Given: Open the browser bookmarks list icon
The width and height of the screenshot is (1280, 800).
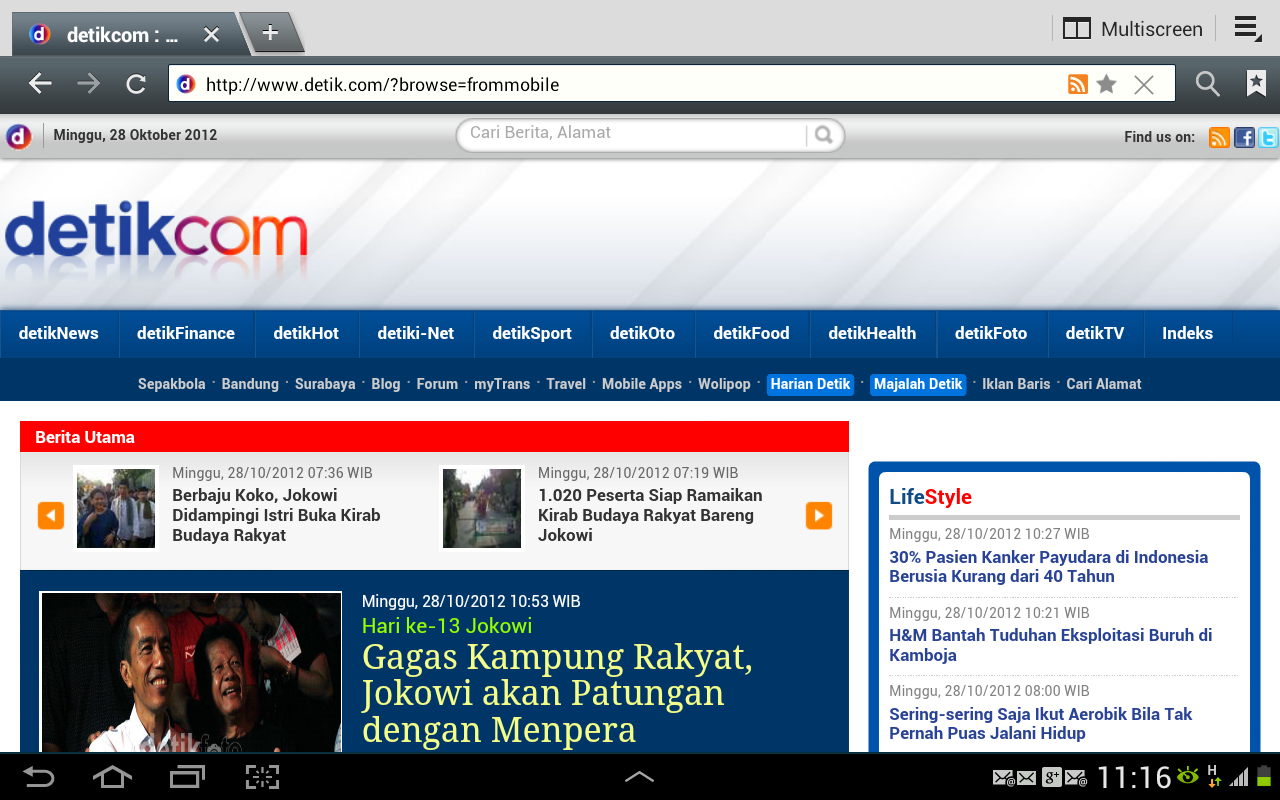Looking at the screenshot, I should coord(1256,84).
